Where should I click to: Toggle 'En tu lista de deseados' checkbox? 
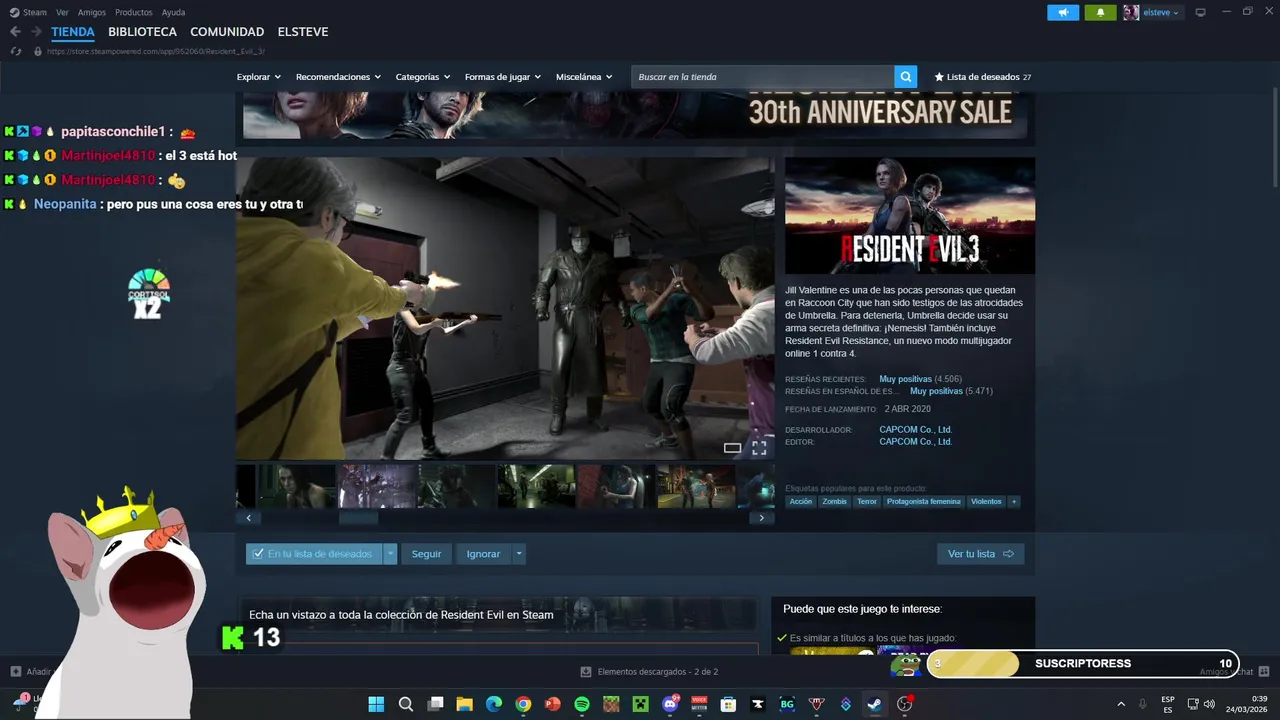[x=258, y=554]
